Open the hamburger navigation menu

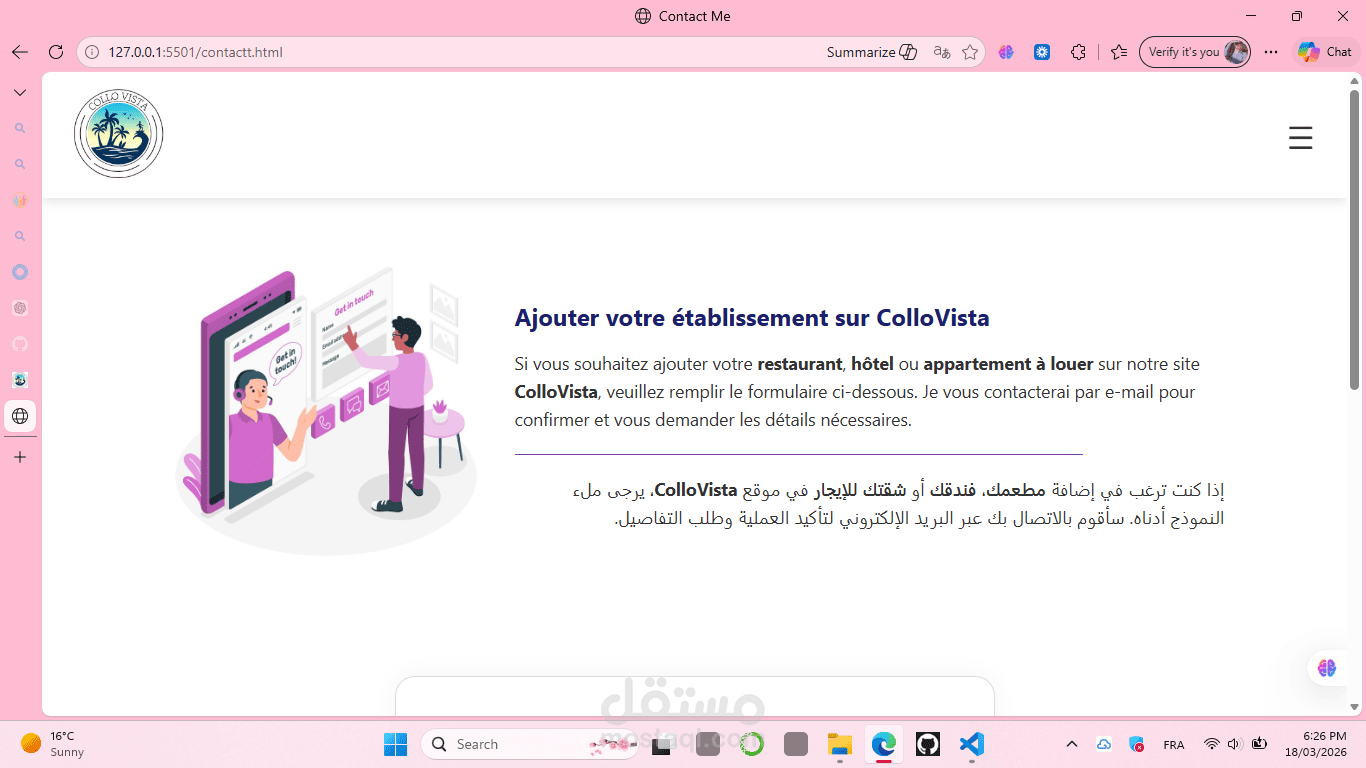click(1300, 138)
